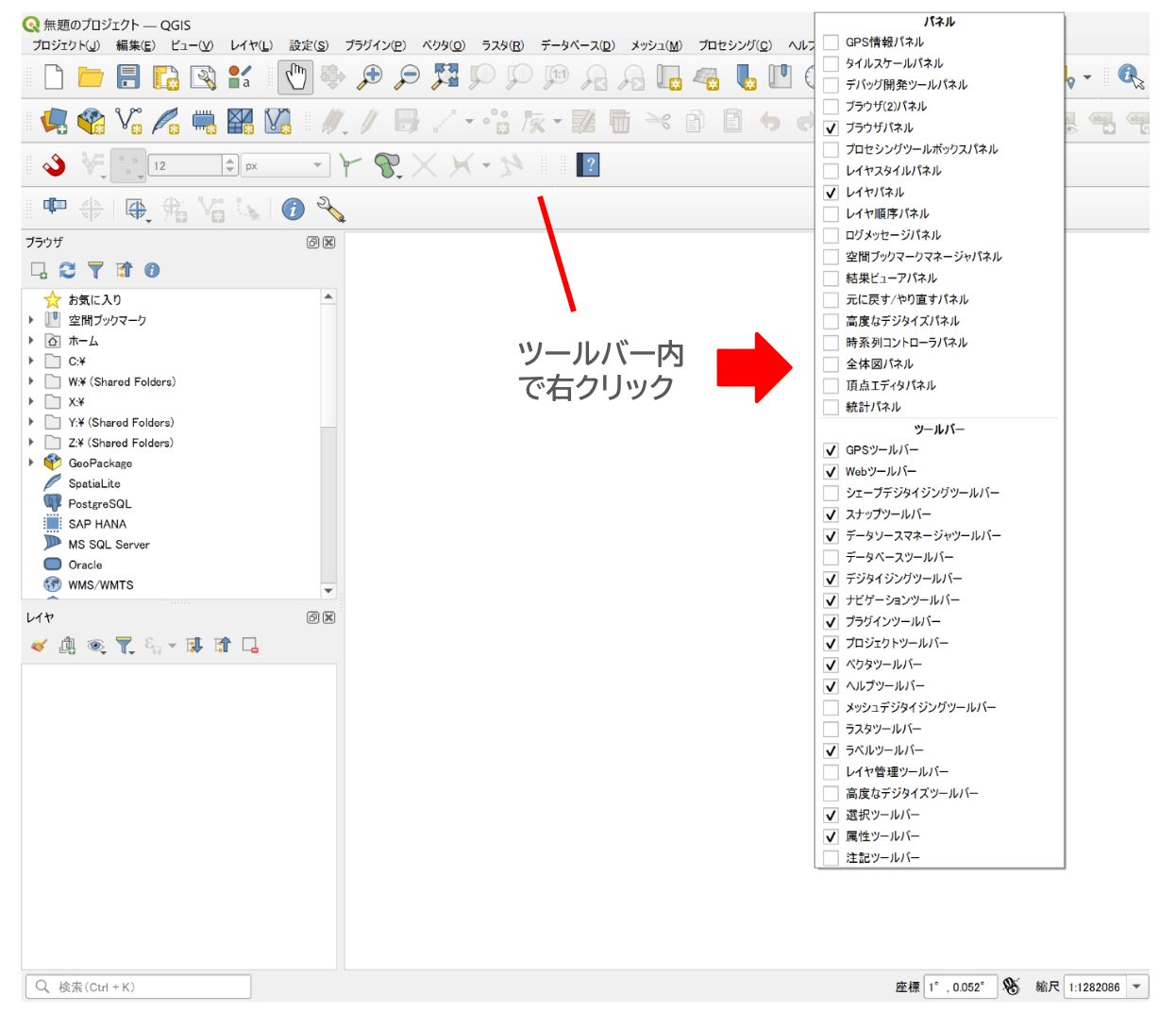The height and width of the screenshot is (1012, 1176).
Task: Open the ラスタ menu
Action: pos(502,45)
